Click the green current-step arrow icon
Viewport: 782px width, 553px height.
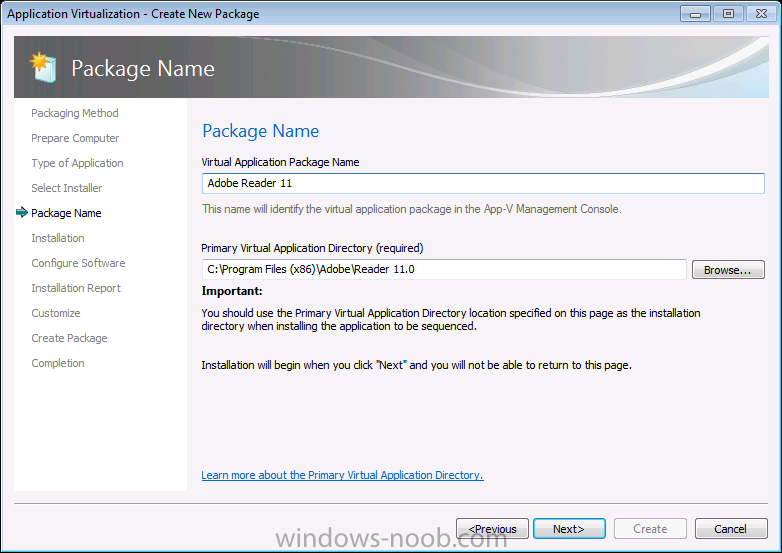click(22, 213)
